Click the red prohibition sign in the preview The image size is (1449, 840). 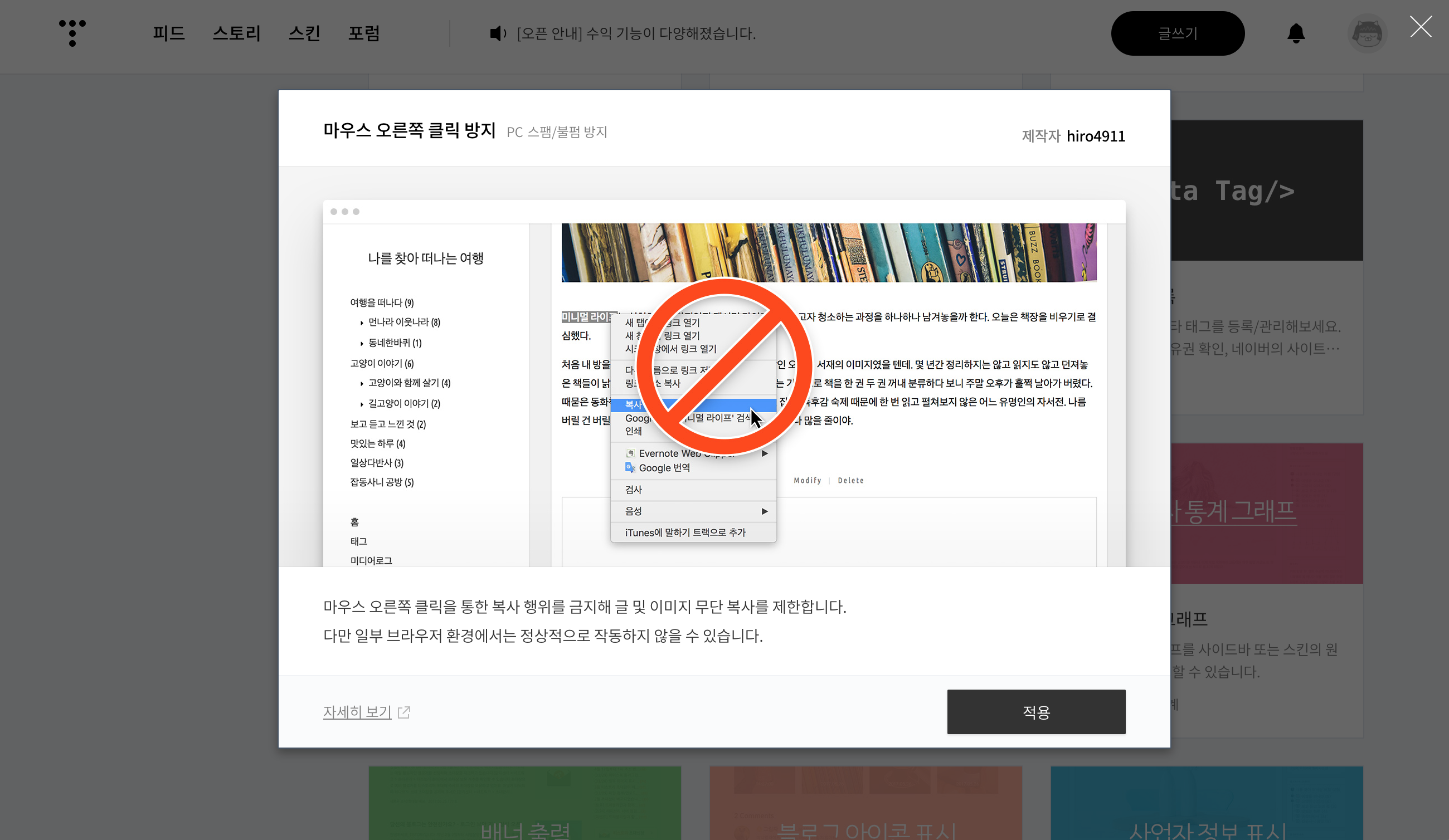click(x=724, y=366)
